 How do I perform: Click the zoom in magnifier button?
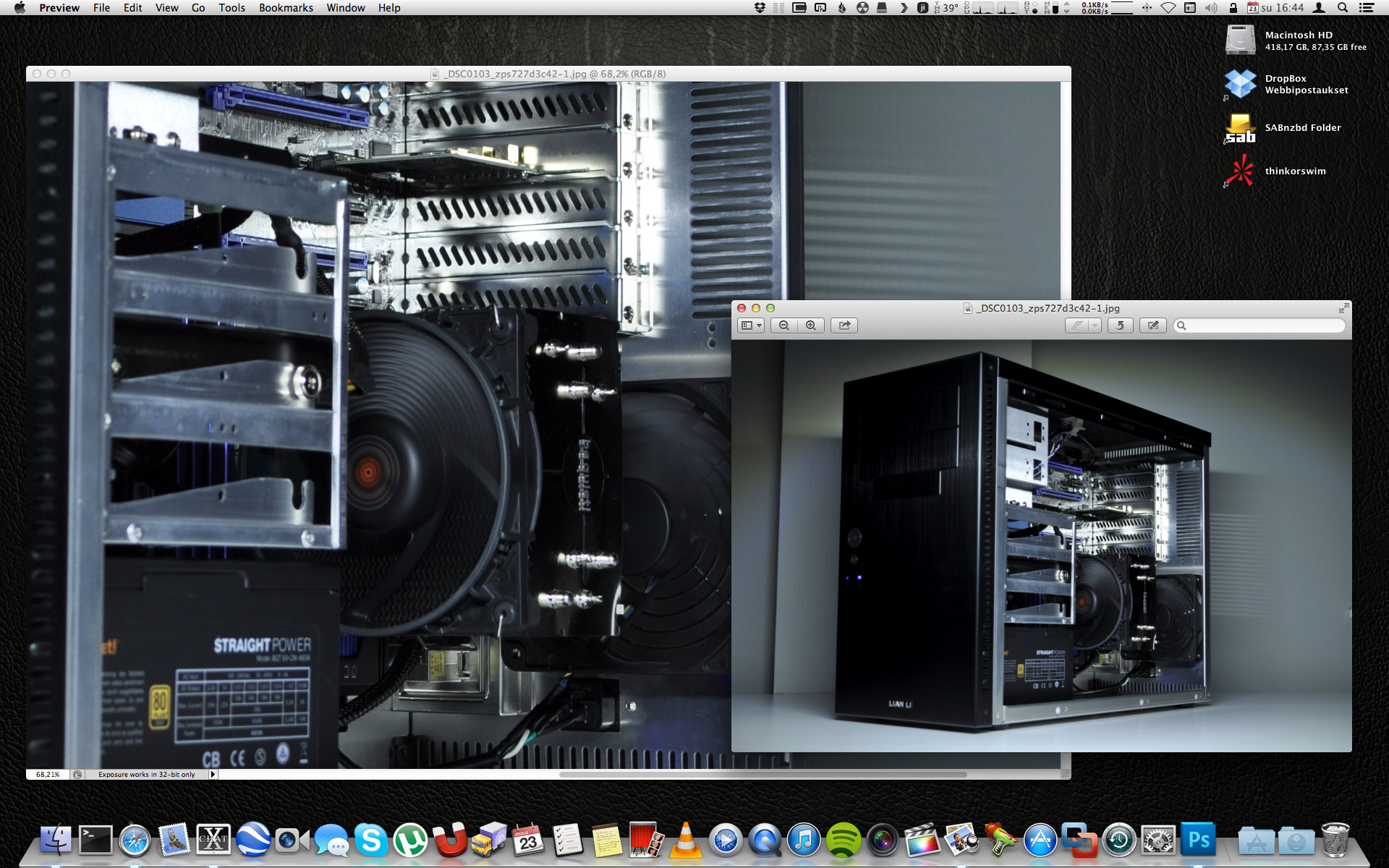[811, 325]
